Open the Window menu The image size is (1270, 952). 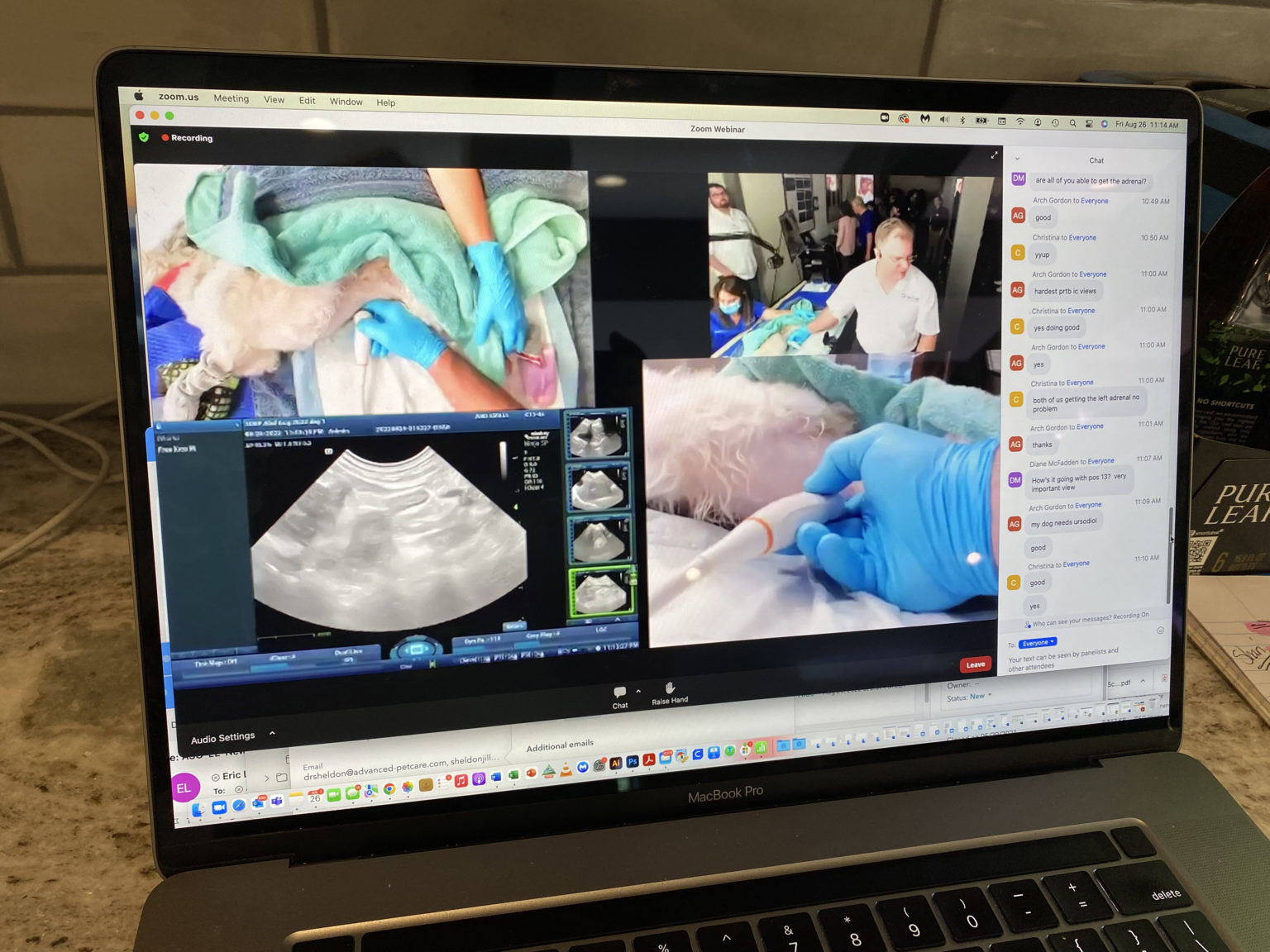[346, 101]
